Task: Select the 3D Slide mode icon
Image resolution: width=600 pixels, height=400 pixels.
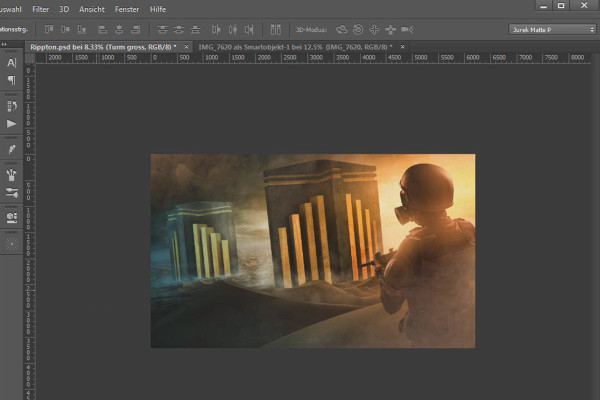Action: coord(390,29)
